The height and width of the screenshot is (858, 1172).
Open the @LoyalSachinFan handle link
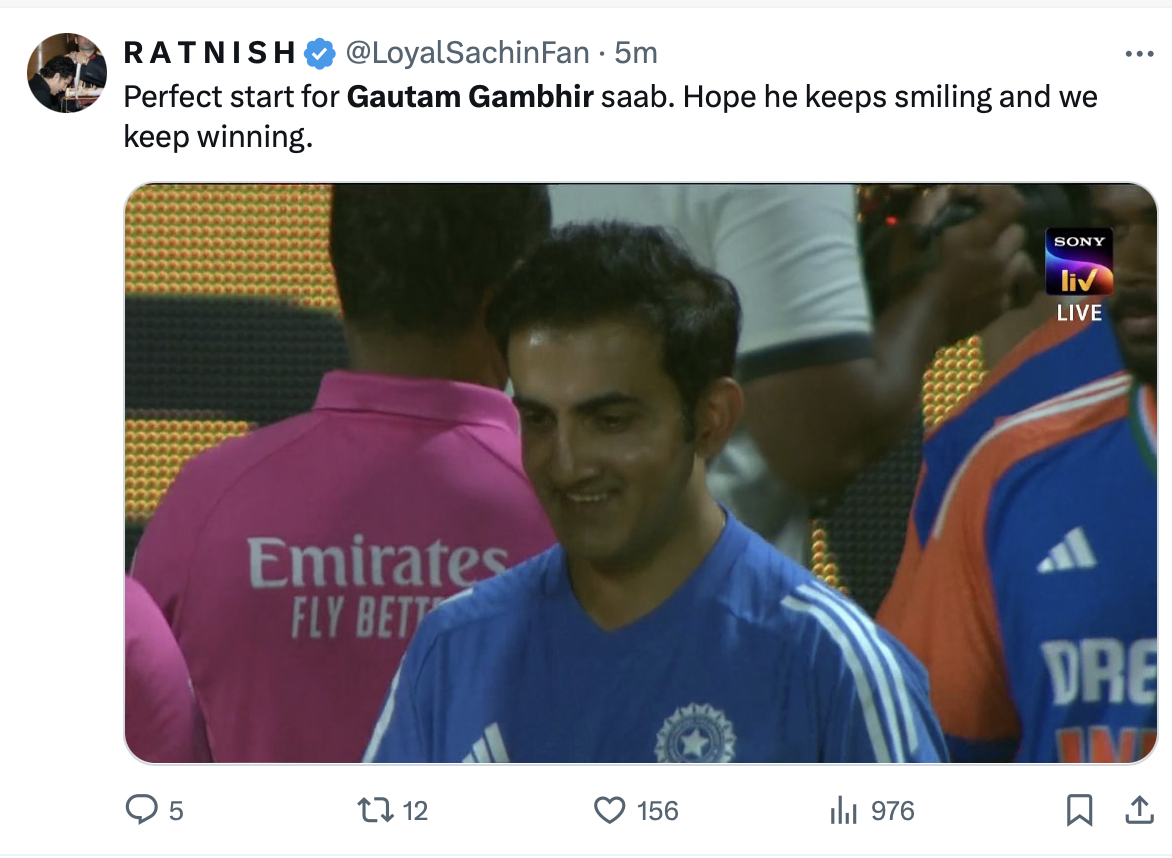click(x=467, y=53)
